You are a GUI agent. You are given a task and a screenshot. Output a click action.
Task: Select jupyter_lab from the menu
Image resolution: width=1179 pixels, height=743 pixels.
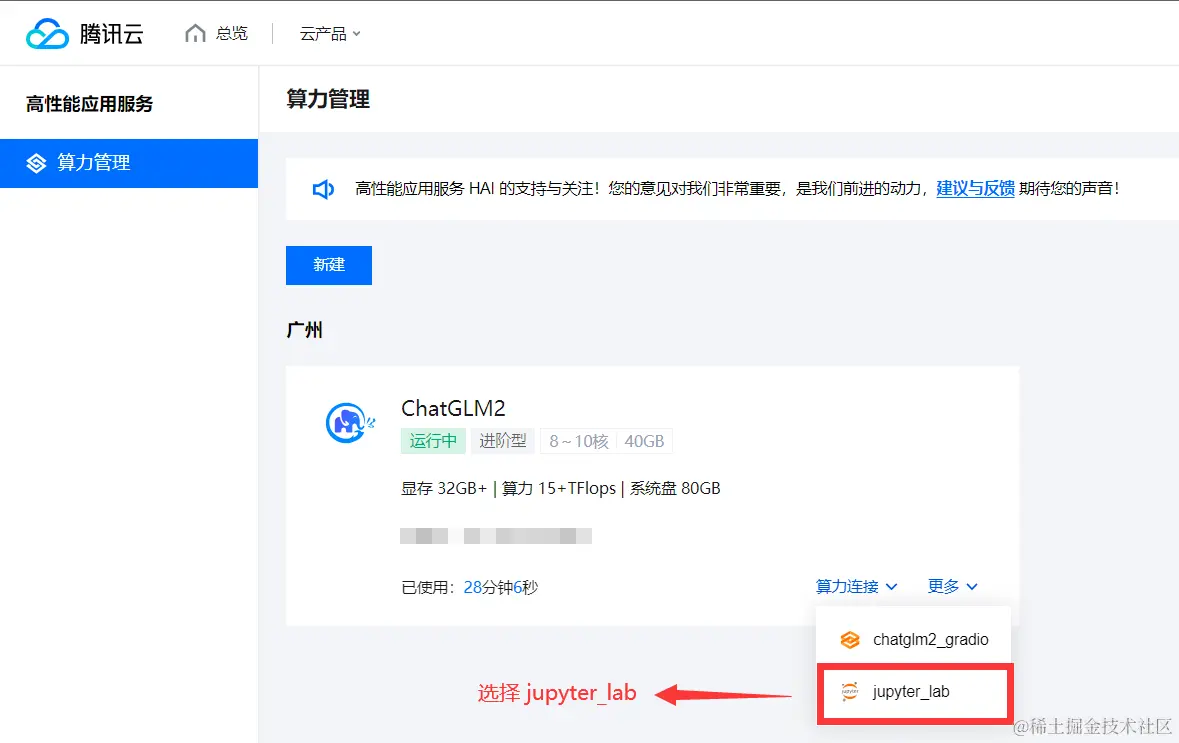tap(914, 692)
